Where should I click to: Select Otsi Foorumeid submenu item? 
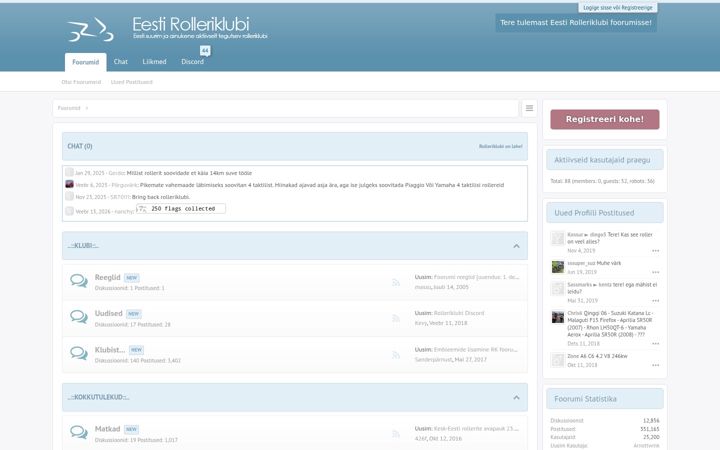pos(81,82)
